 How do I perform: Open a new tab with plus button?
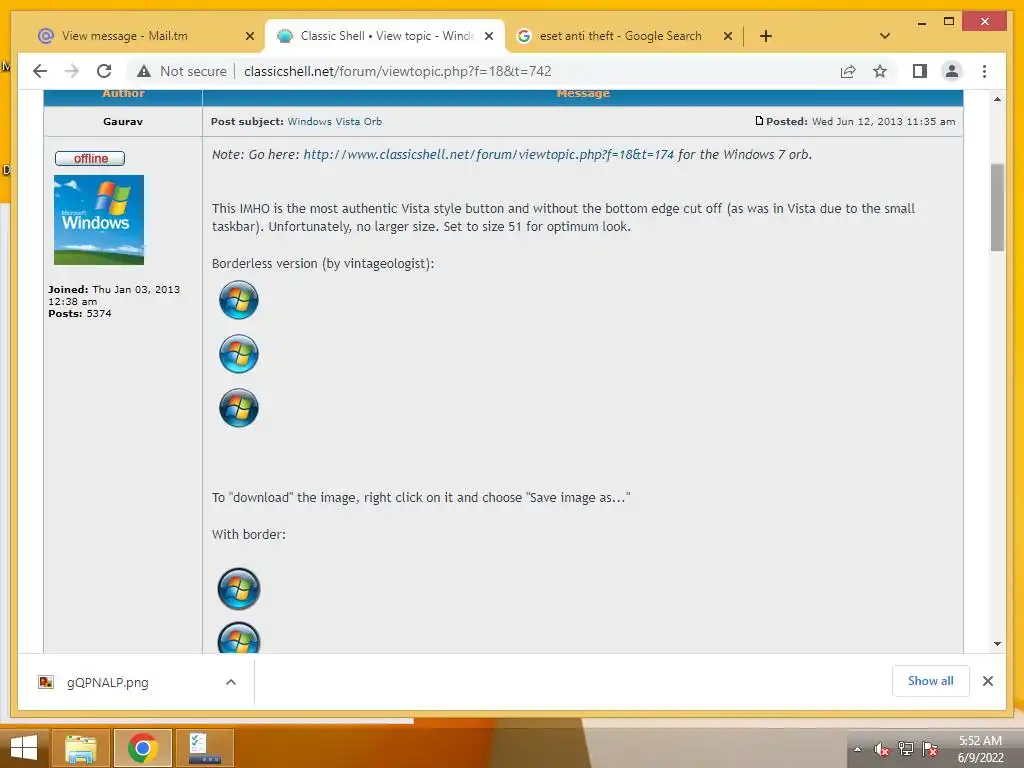pos(766,36)
